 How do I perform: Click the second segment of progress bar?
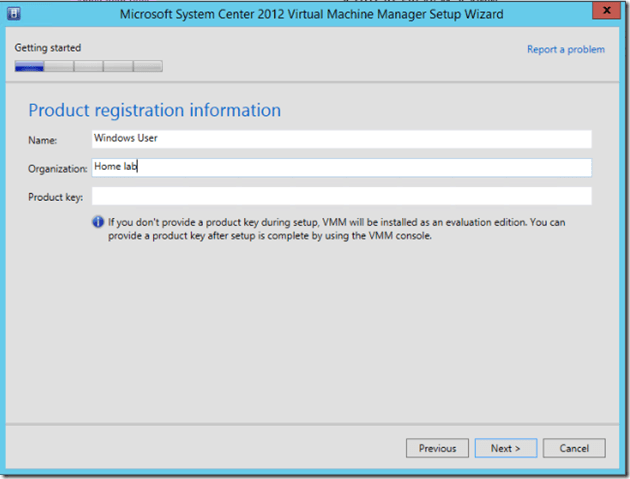point(59,67)
